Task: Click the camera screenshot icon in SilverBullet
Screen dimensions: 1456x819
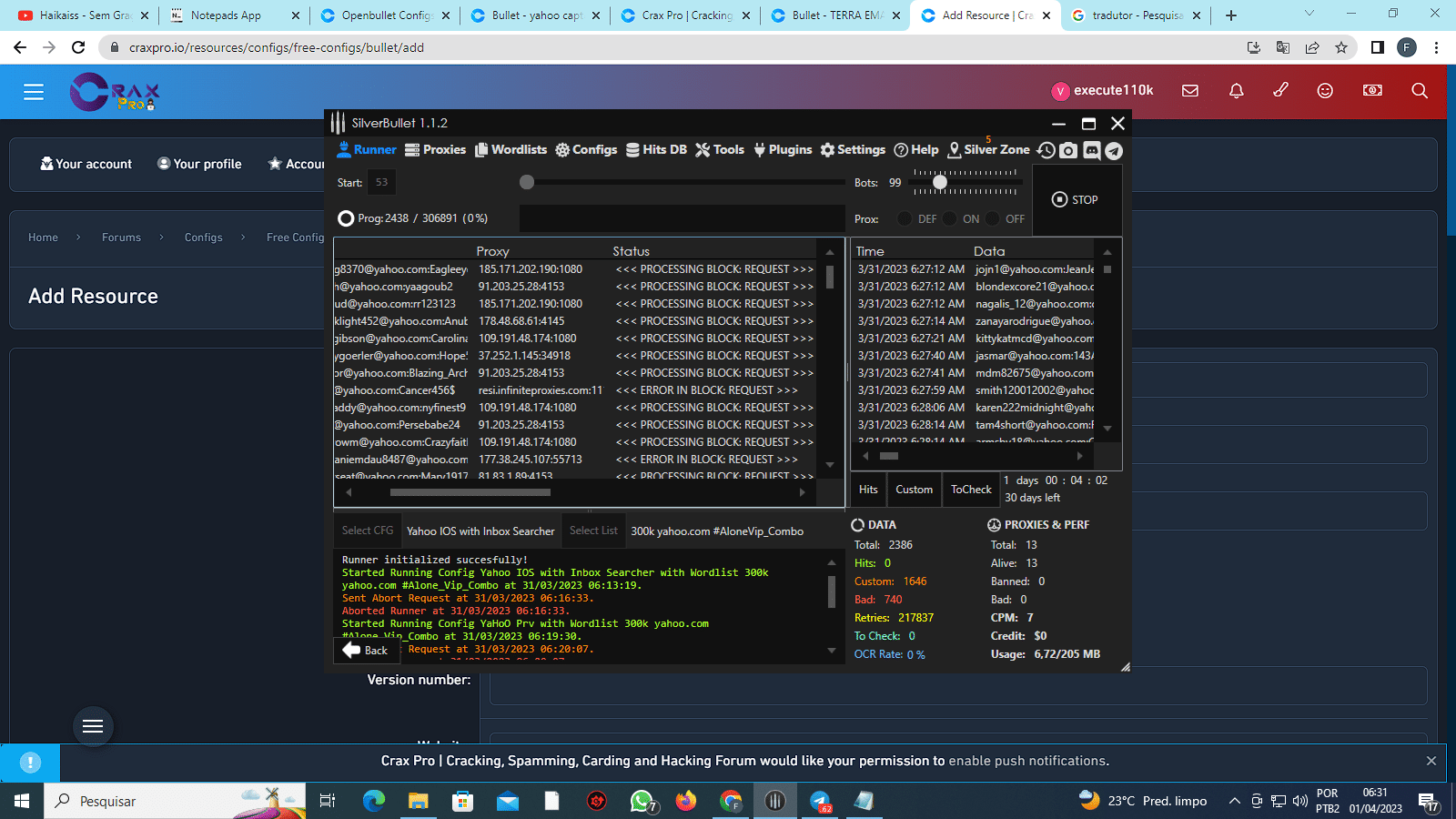Action: (1068, 150)
